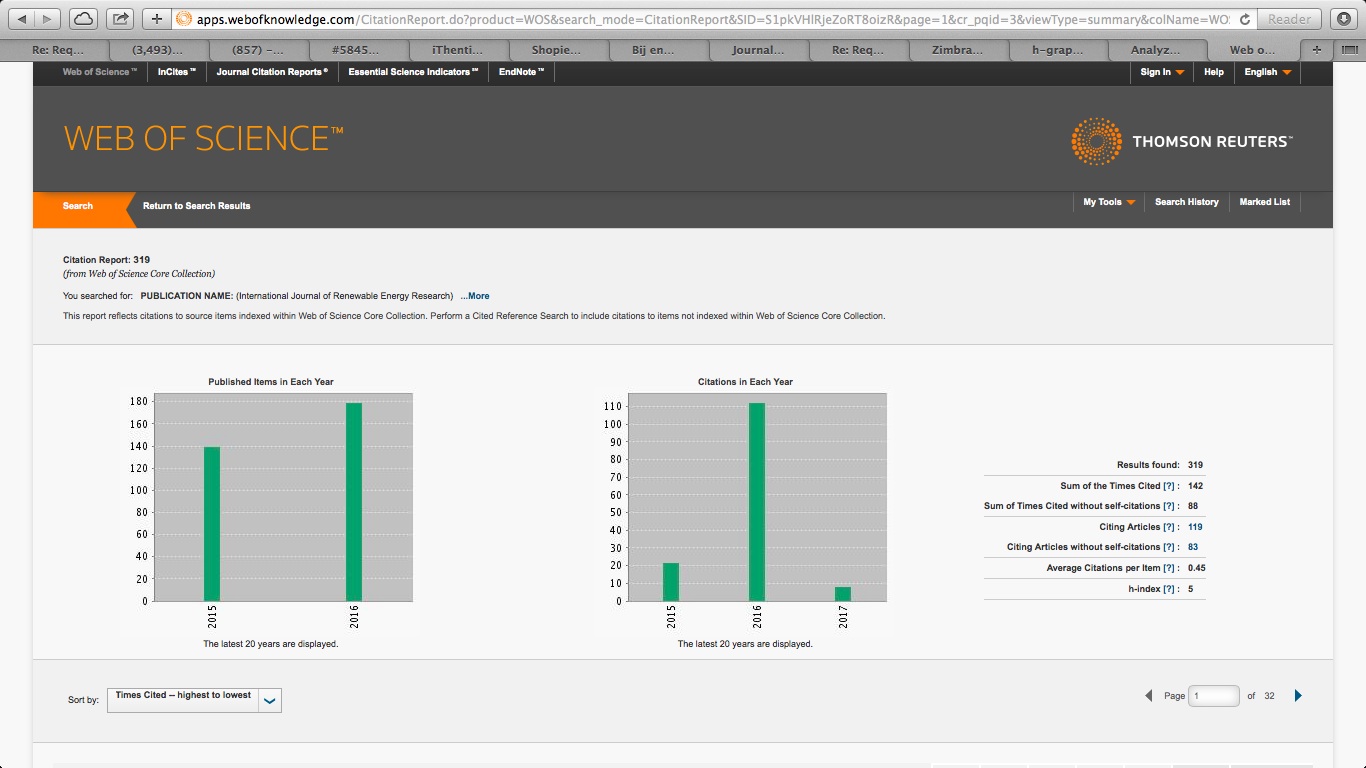Open Journal Citation Reports nav item
1366x768 pixels.
[272, 72]
